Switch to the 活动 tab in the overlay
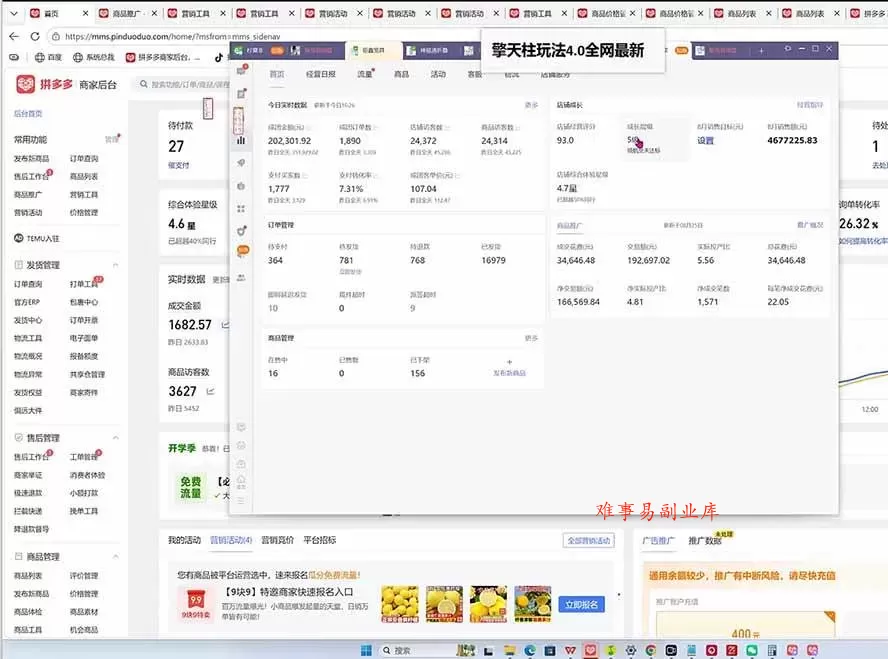888x659 pixels. click(438, 74)
